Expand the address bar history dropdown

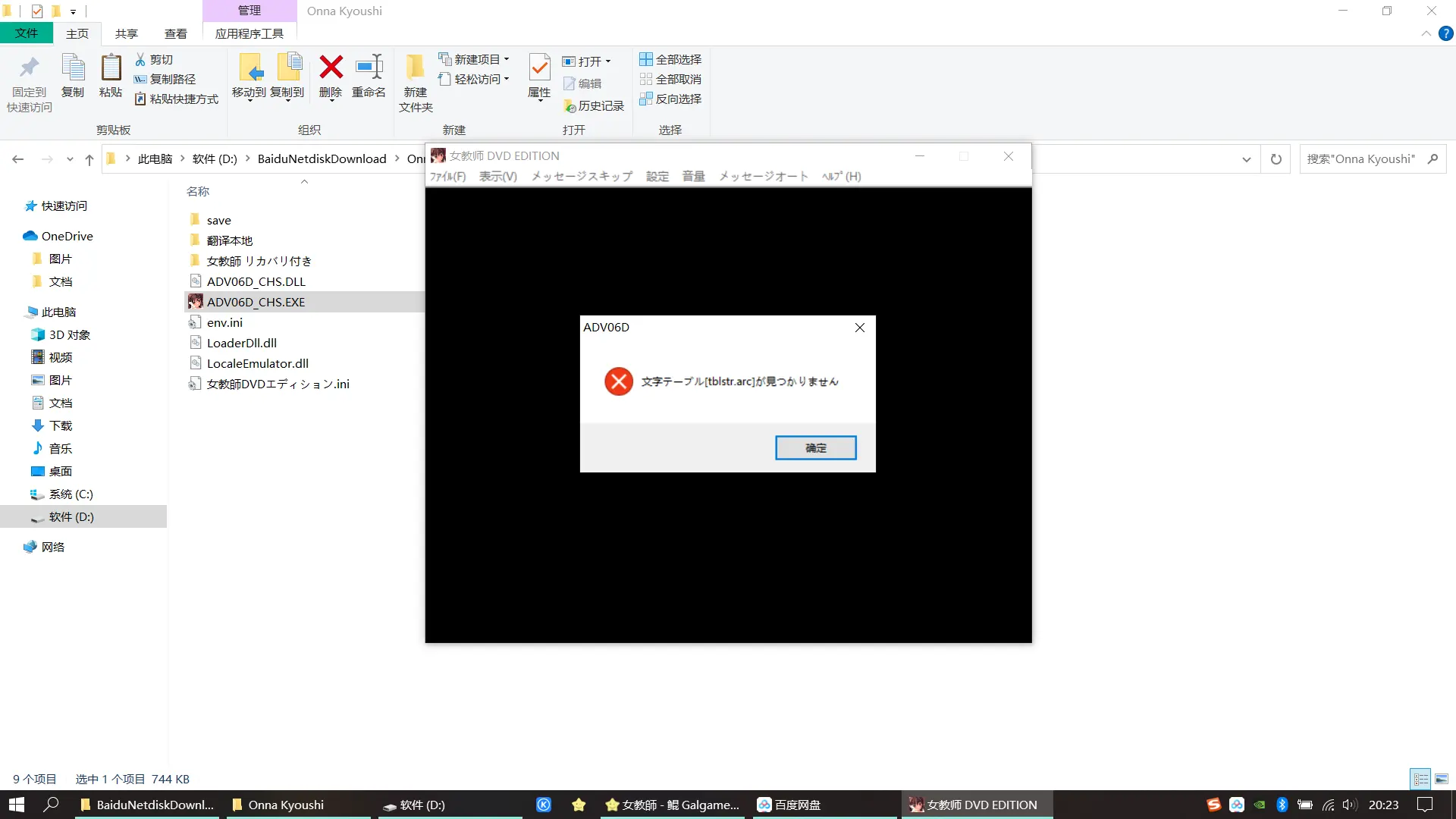[x=1247, y=159]
